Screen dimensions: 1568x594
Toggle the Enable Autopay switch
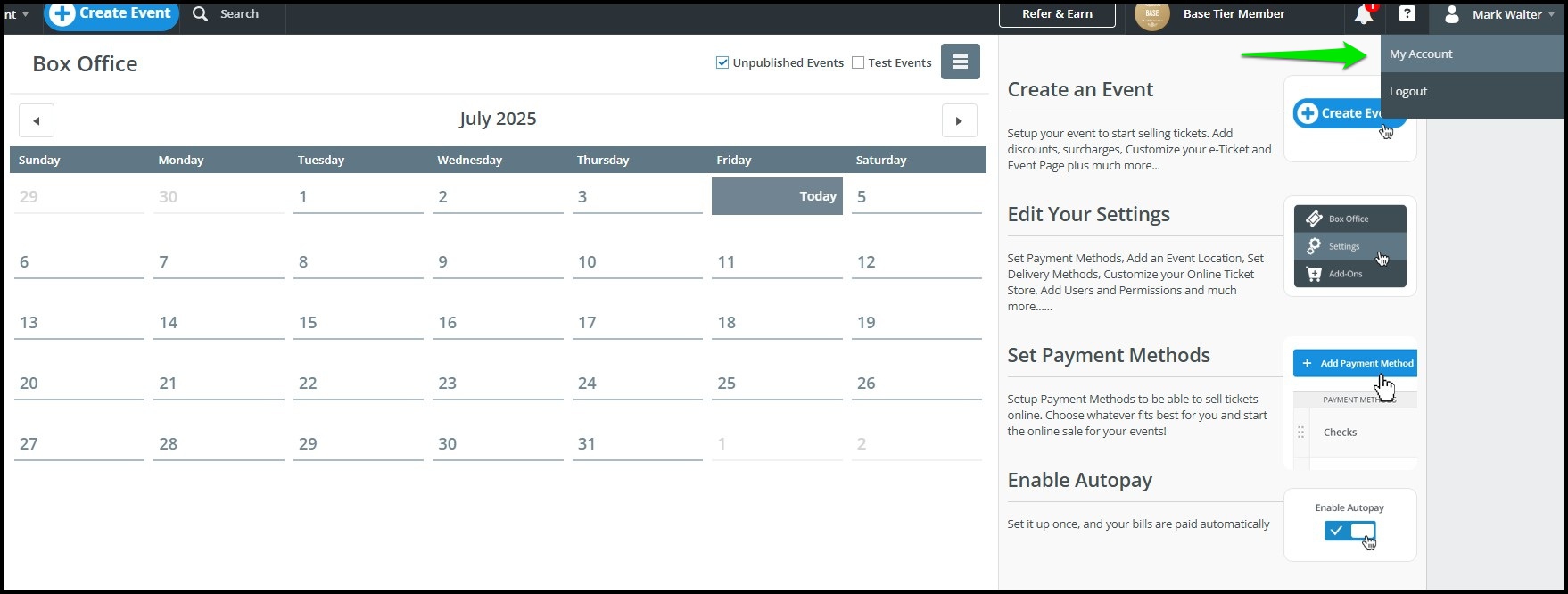[1349, 531]
